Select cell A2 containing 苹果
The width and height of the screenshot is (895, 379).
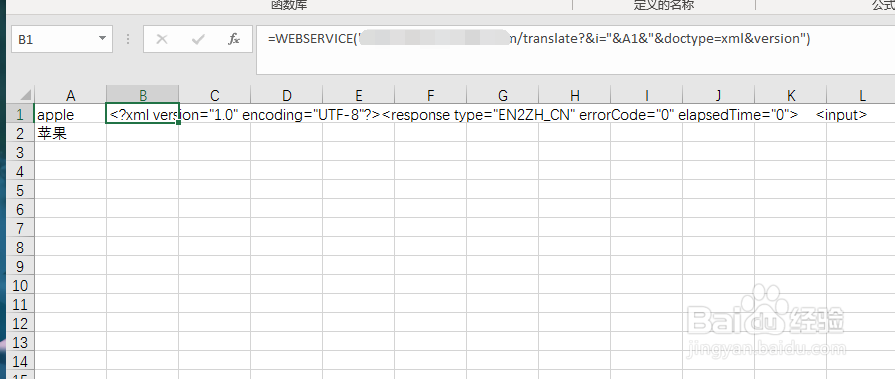point(70,134)
